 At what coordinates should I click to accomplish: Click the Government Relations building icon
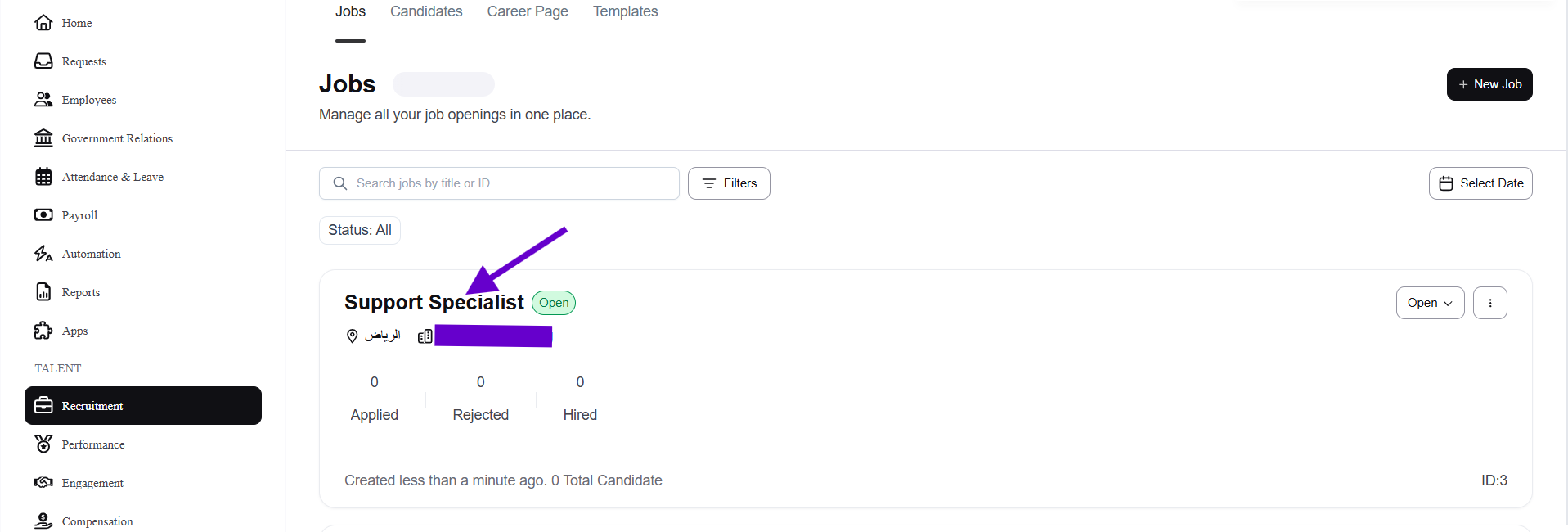click(43, 138)
